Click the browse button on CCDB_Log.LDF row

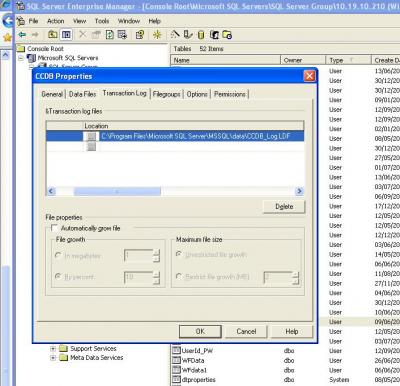click(x=91, y=136)
